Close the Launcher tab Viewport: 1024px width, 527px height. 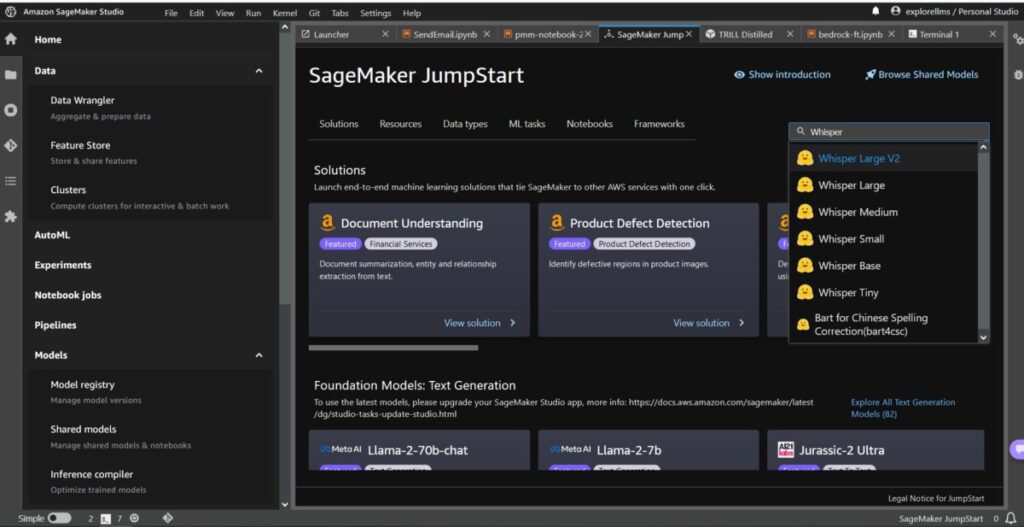(x=385, y=34)
